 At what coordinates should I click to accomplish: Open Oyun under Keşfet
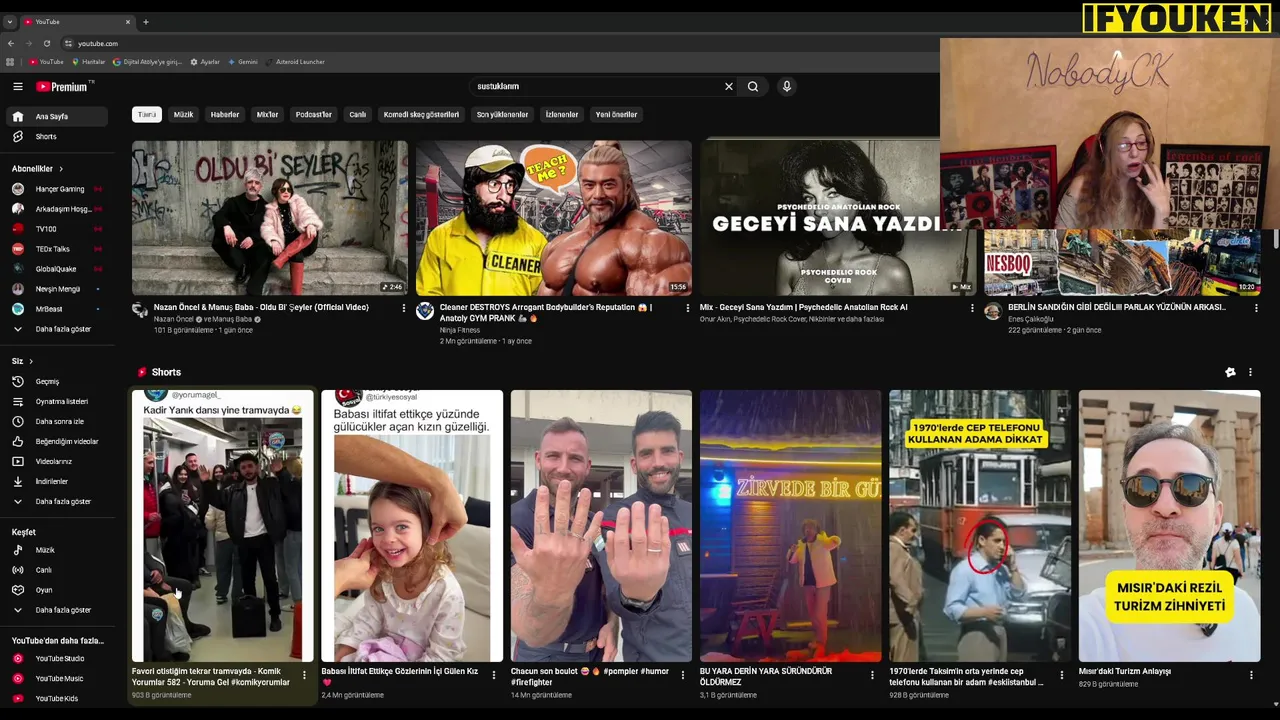[x=55, y=590]
